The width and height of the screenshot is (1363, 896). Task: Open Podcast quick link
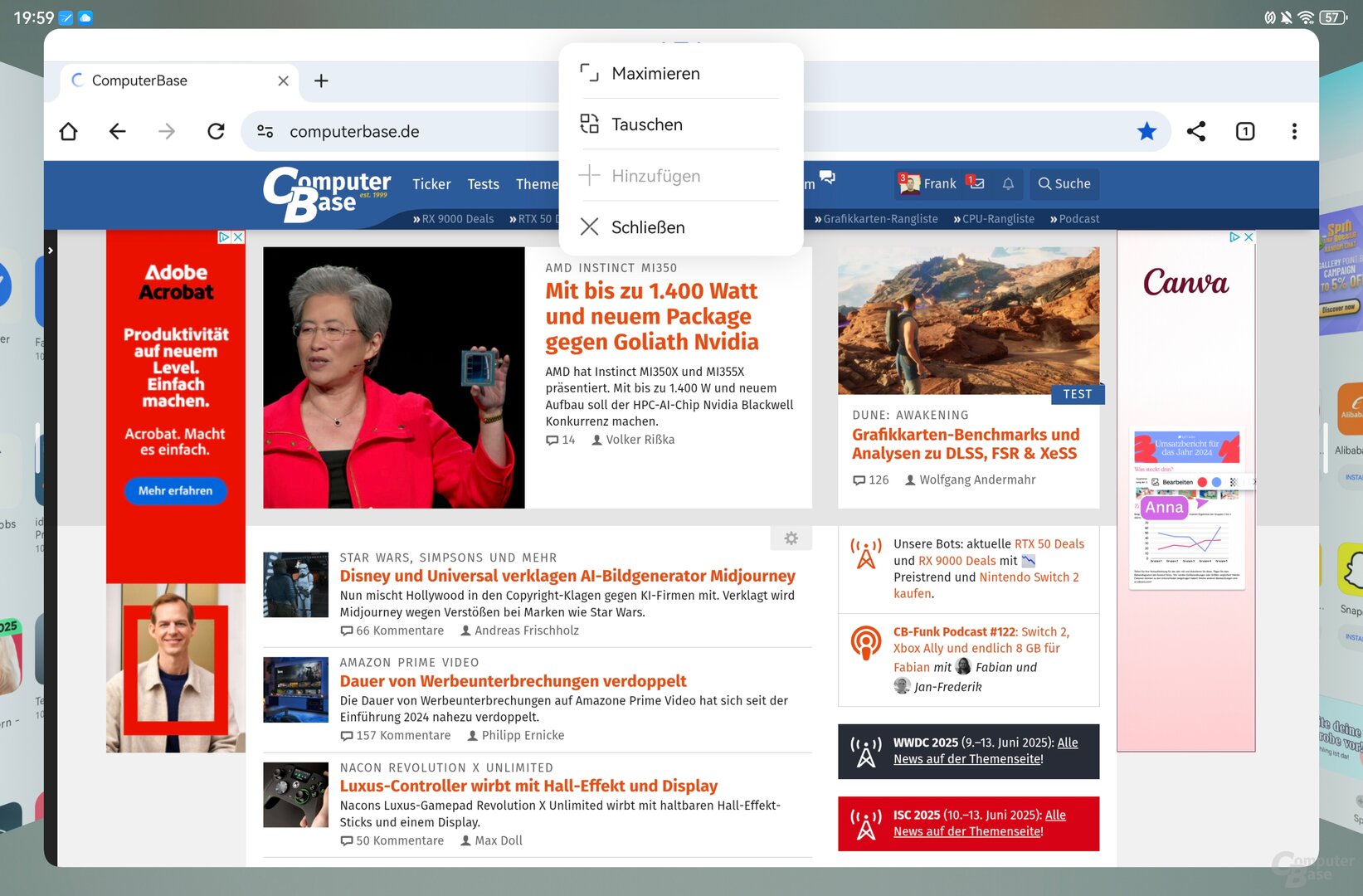(1074, 219)
